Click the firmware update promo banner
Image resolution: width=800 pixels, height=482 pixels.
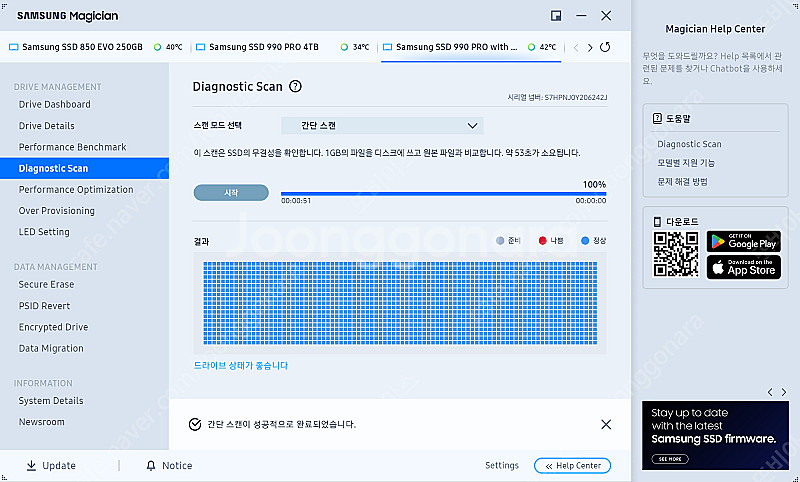click(x=715, y=436)
